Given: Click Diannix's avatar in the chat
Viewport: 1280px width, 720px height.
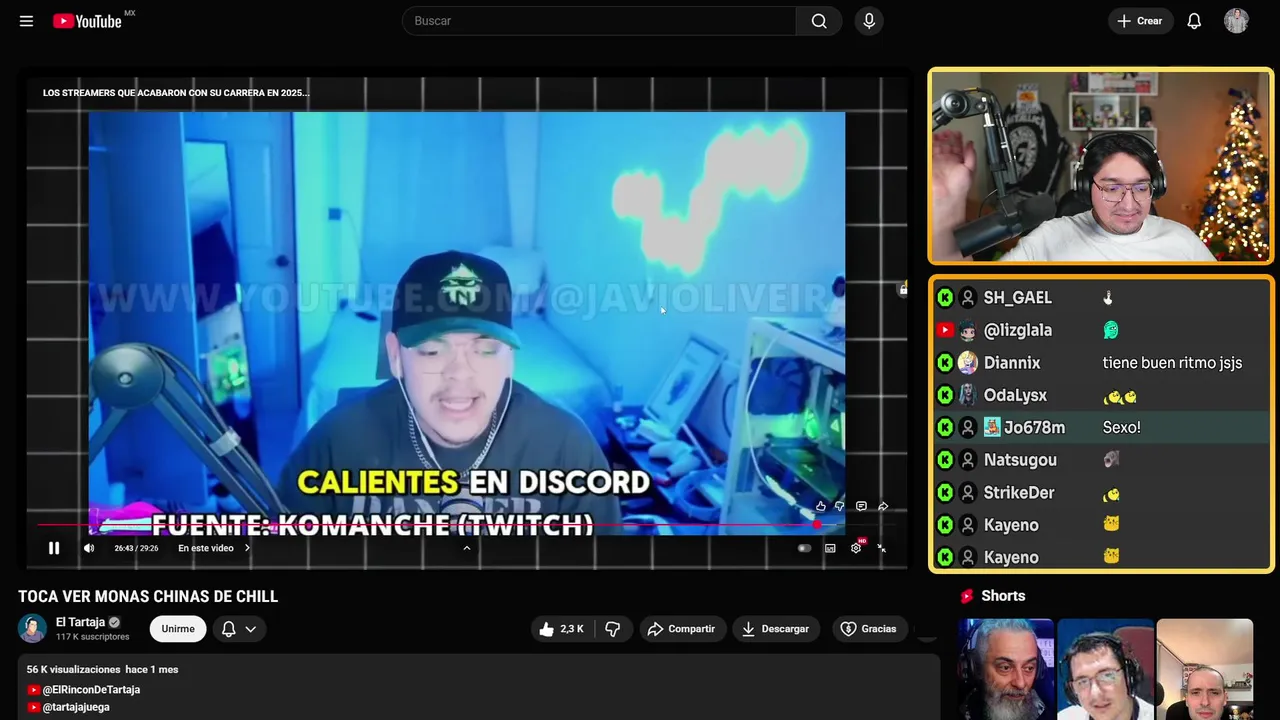Looking at the screenshot, I should [x=967, y=363].
